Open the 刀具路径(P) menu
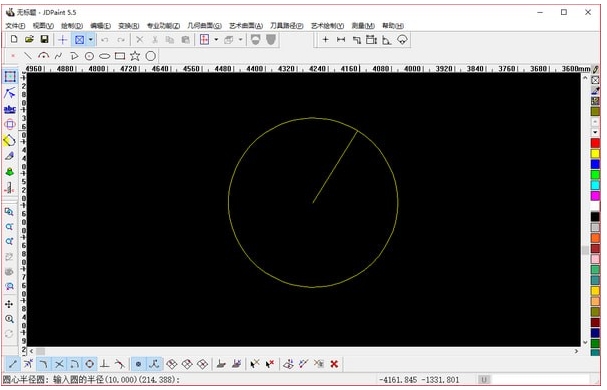Image resolution: width=607 pixels, height=390 pixels. pyautogui.click(x=286, y=26)
